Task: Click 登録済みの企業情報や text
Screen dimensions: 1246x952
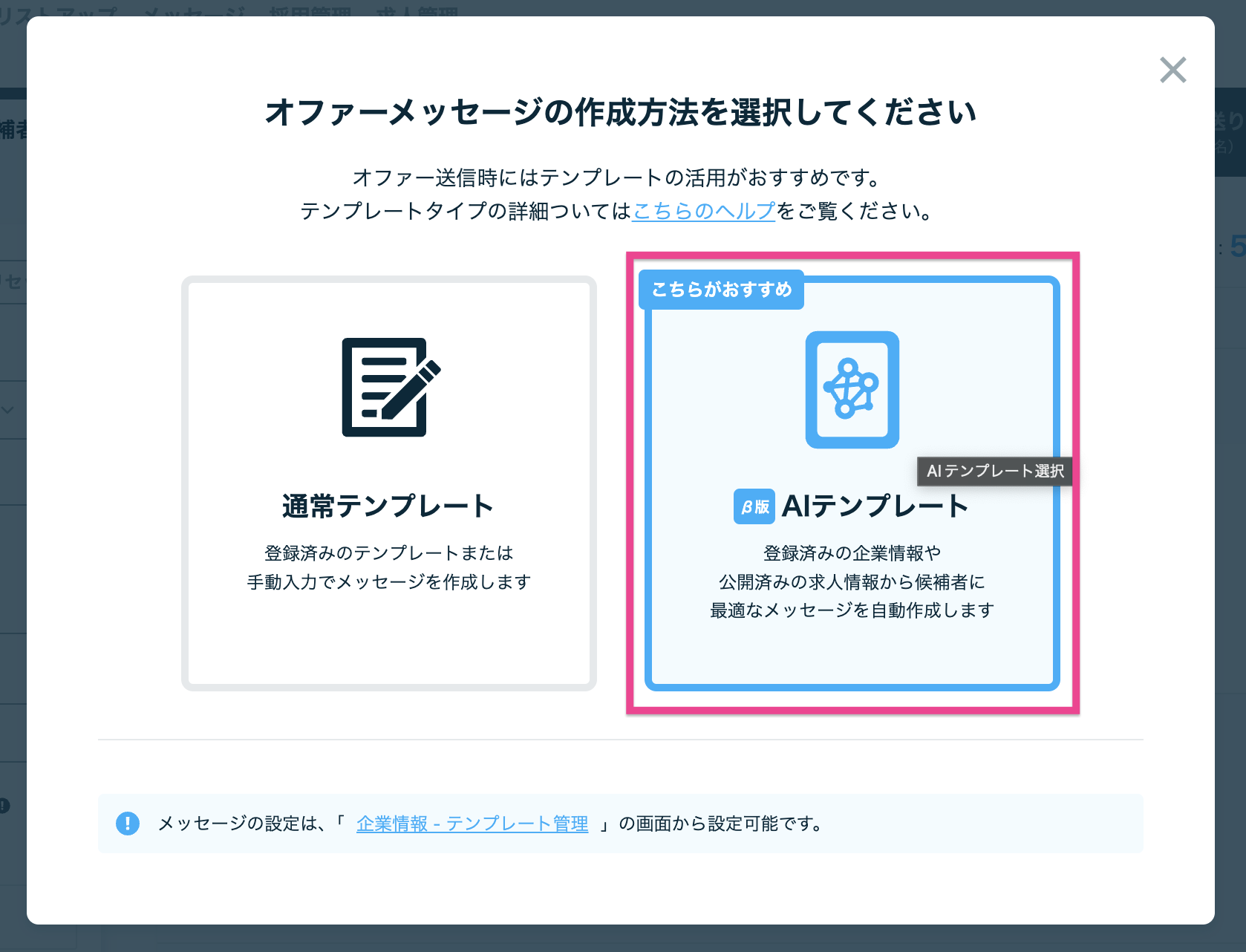Action: [x=852, y=553]
